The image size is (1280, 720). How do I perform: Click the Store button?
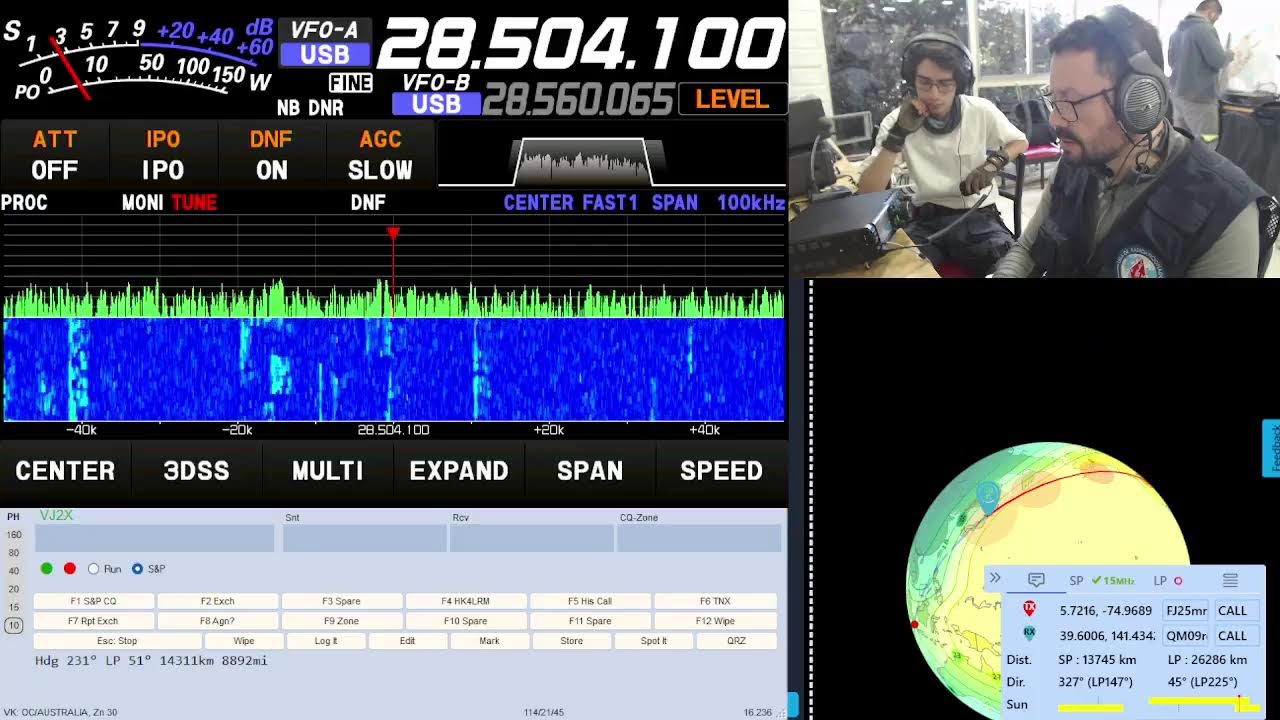click(x=571, y=641)
